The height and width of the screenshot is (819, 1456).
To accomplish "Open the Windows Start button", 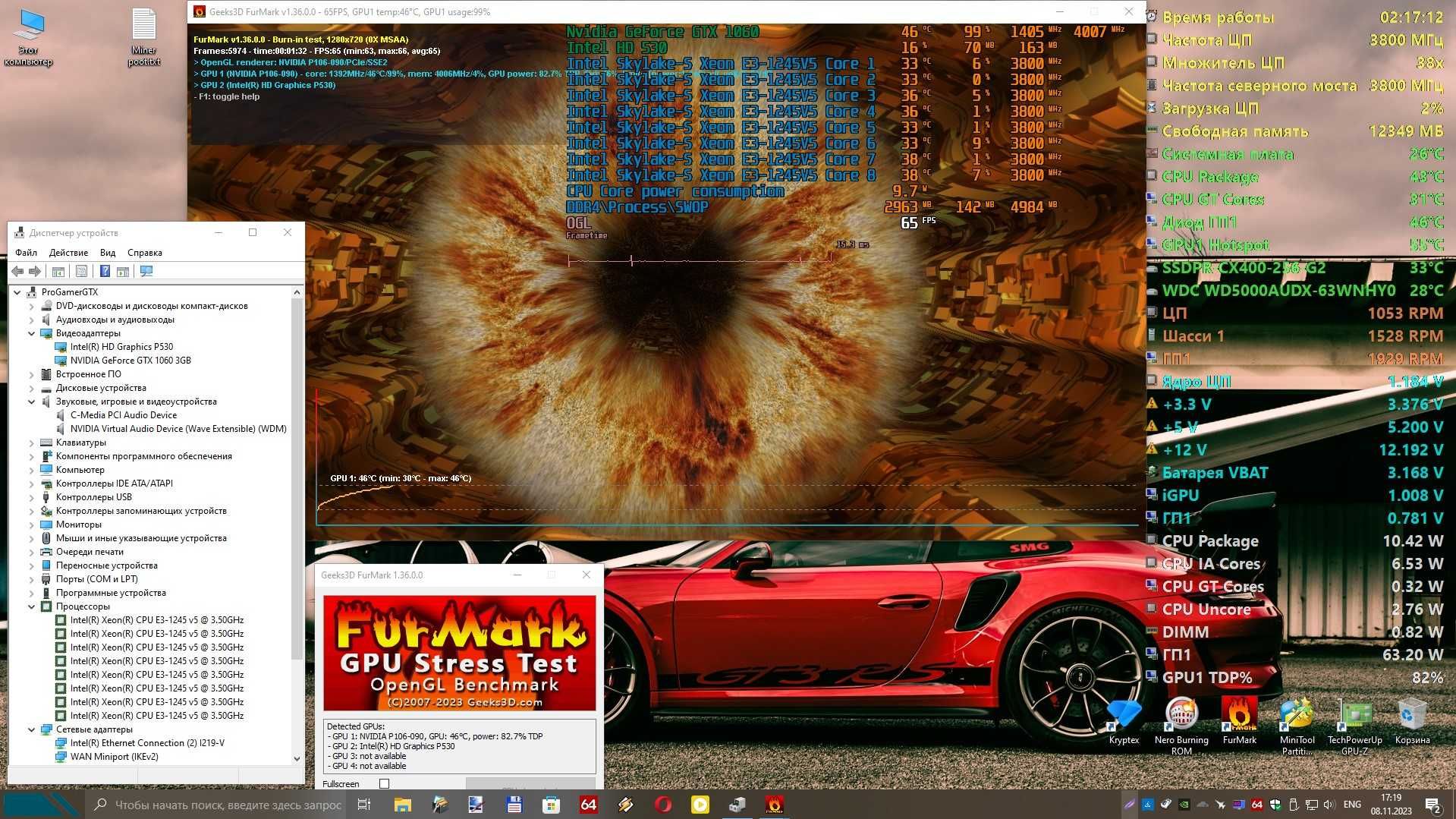I will 42,805.
